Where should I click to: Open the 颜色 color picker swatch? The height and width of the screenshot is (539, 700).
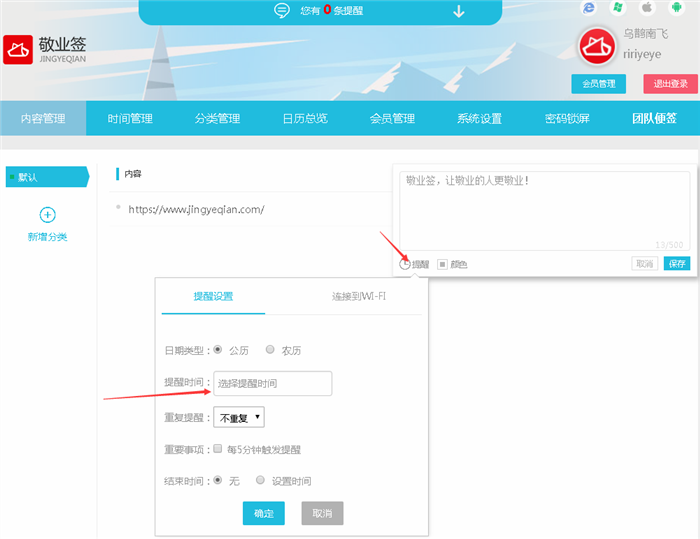[x=442, y=264]
